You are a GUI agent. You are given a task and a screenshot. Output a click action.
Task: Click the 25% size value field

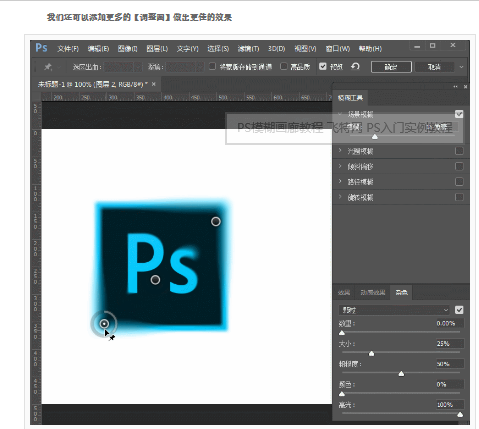[x=450, y=344]
